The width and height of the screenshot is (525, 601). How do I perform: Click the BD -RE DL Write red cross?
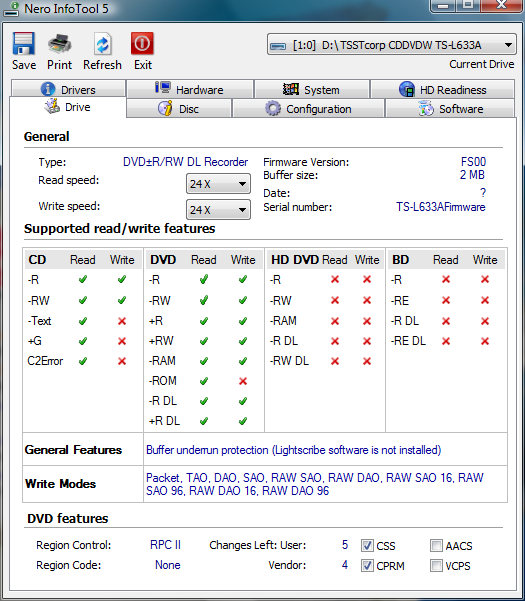[x=485, y=341]
